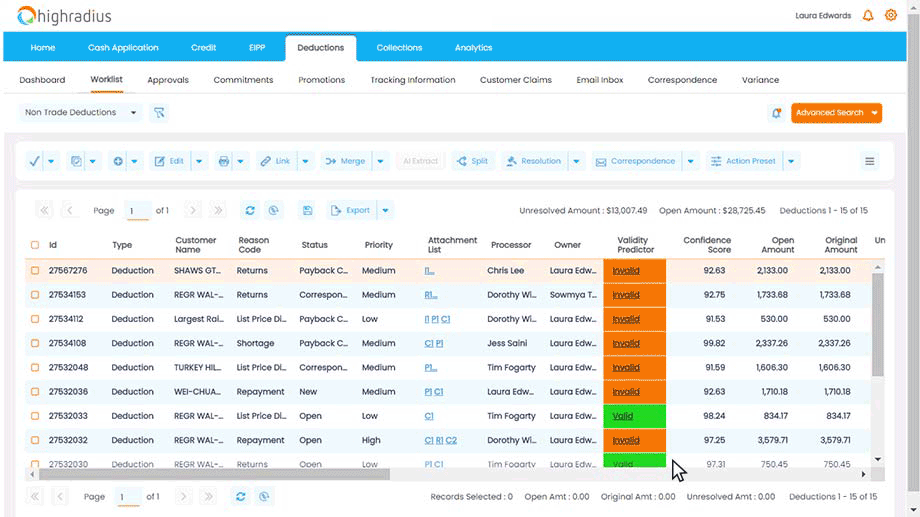
Task: Open the Invalid link for deduction 27534153
Action: [626, 295]
